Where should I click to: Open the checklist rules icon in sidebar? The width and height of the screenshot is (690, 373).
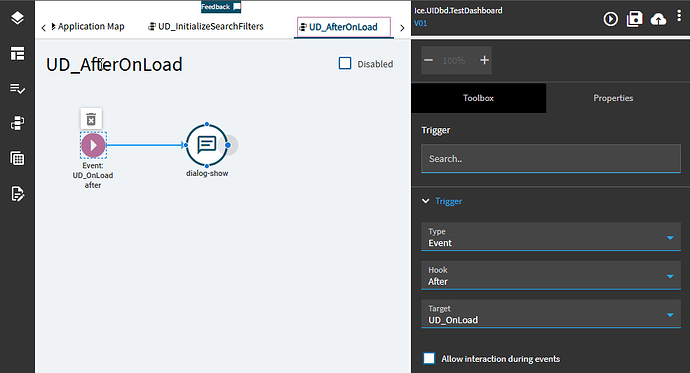(17, 88)
